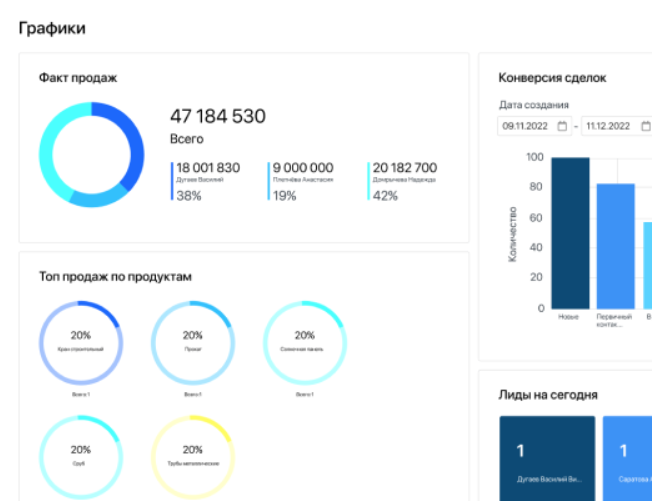Image resolution: width=652 pixels, height=501 pixels.
Task: Open the bottom-left cyan product ring
Action: point(81,457)
